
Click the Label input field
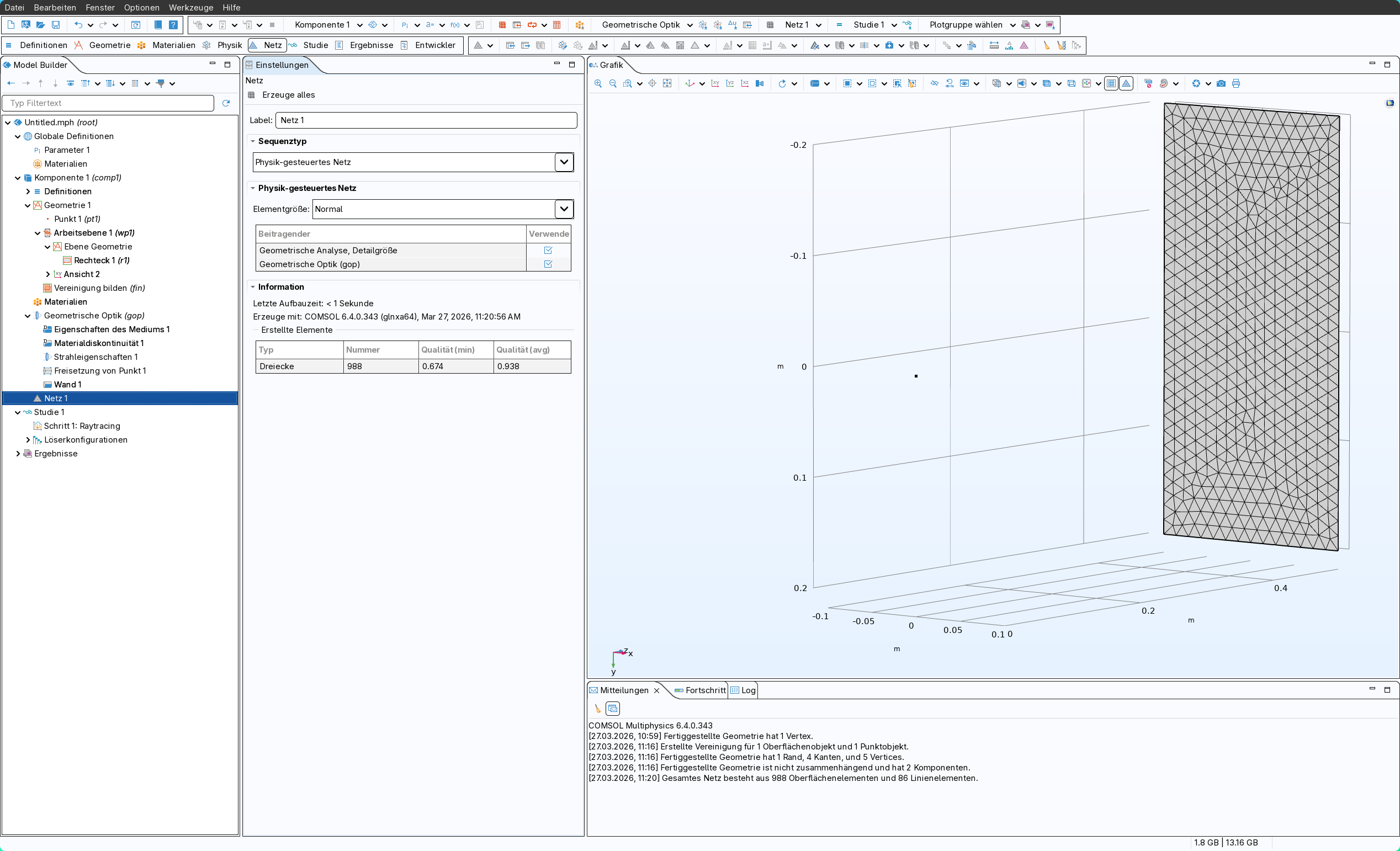click(426, 120)
